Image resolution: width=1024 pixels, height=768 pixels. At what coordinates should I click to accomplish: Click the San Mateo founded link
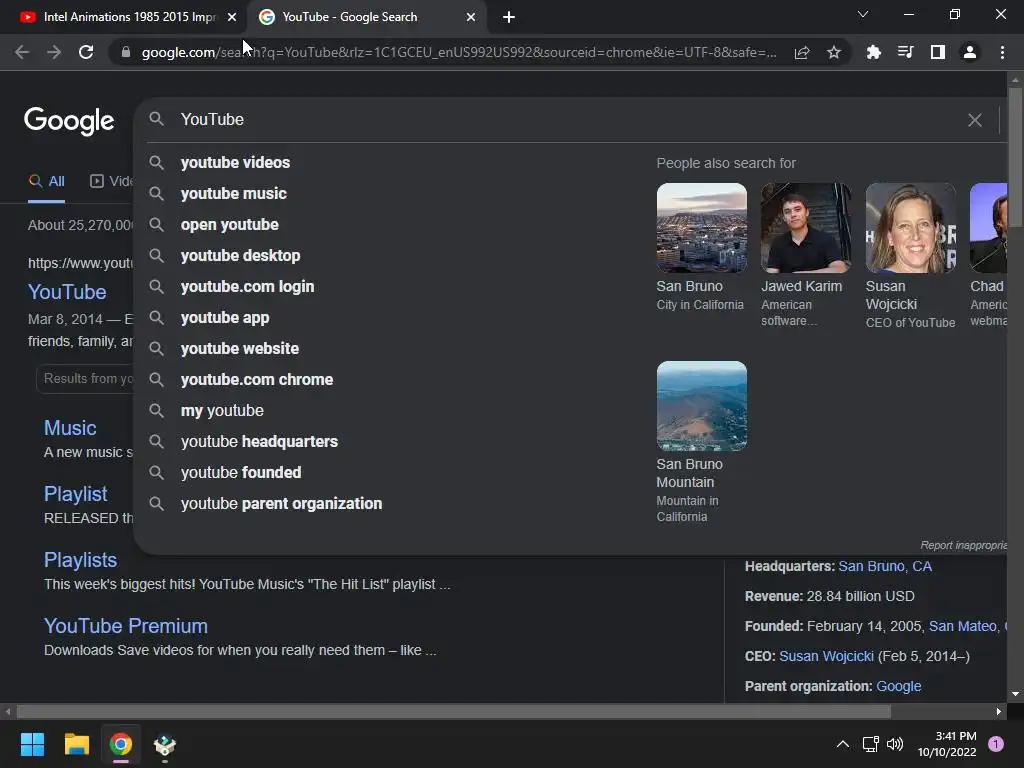click(965, 626)
